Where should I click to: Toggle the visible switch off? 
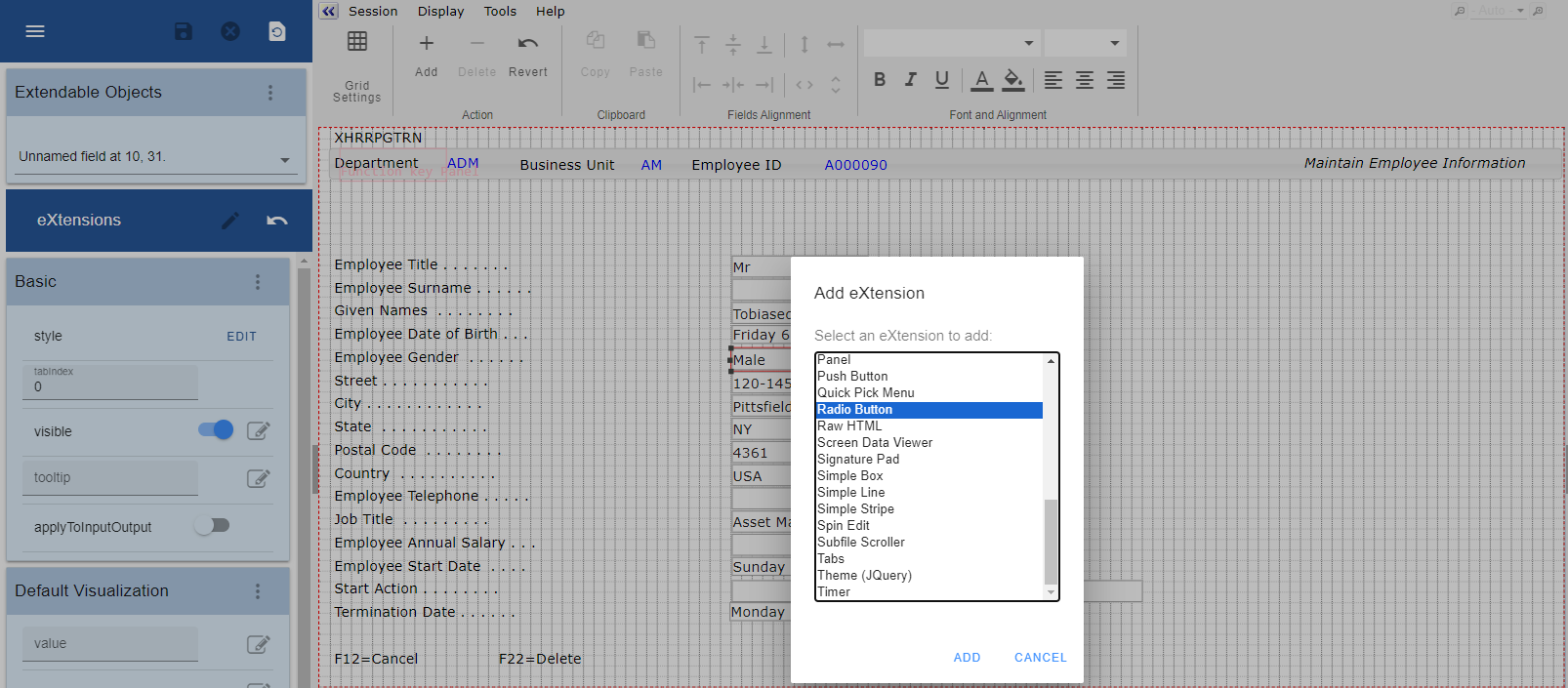tap(216, 430)
